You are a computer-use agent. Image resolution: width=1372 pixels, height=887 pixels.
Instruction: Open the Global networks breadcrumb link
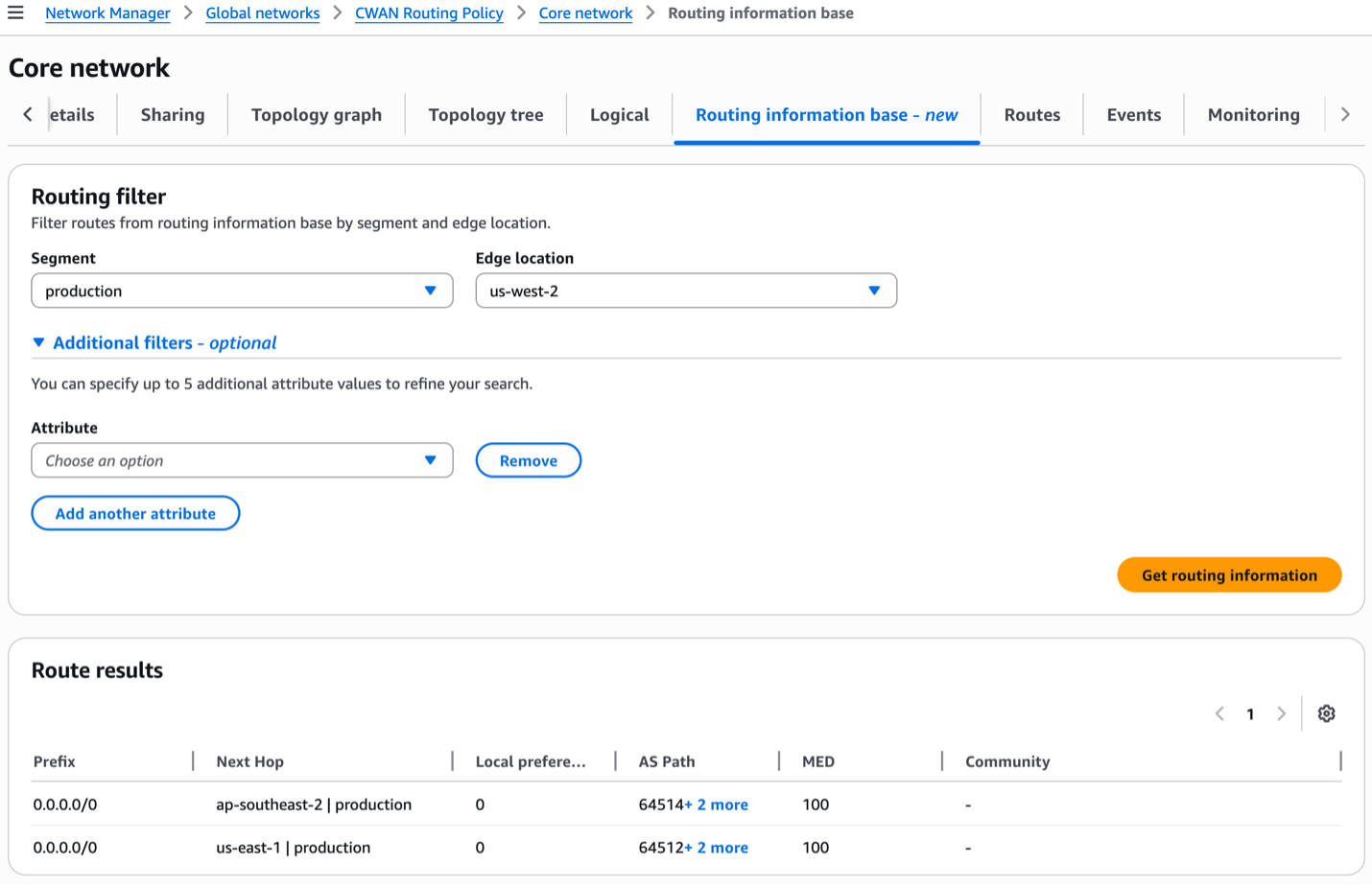click(262, 12)
